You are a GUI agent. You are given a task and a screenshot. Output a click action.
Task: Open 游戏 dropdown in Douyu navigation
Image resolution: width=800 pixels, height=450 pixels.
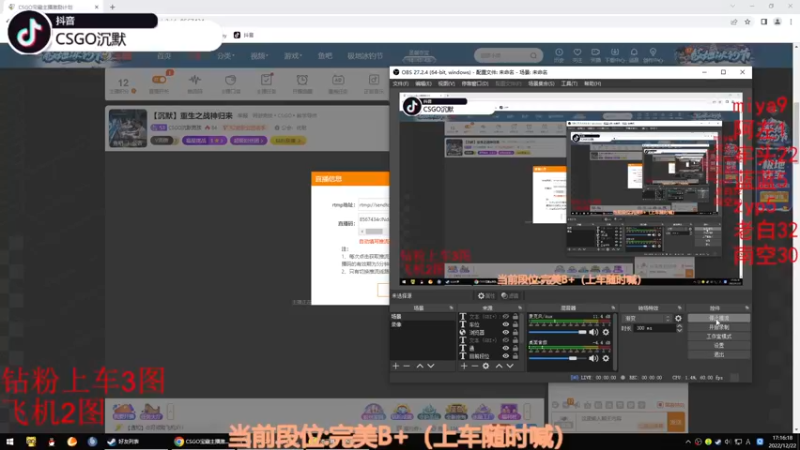(293, 56)
